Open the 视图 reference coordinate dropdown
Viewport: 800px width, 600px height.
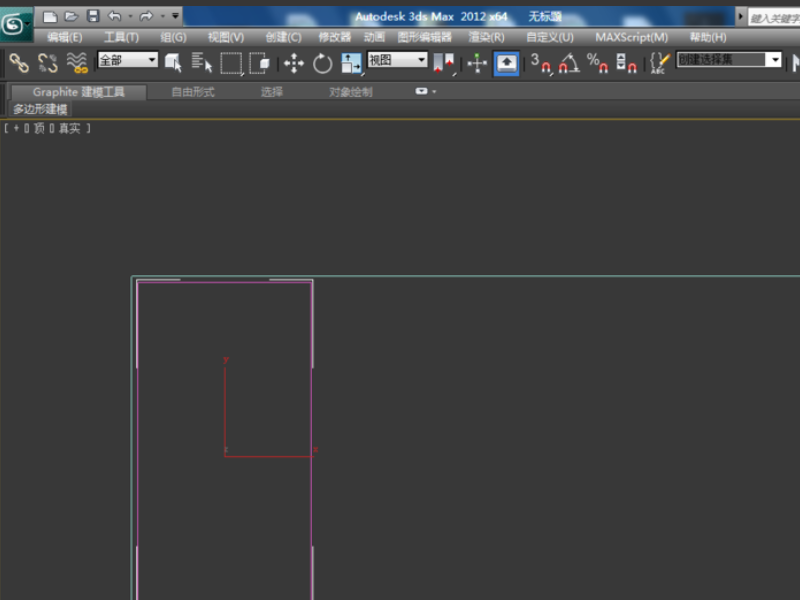(x=397, y=60)
